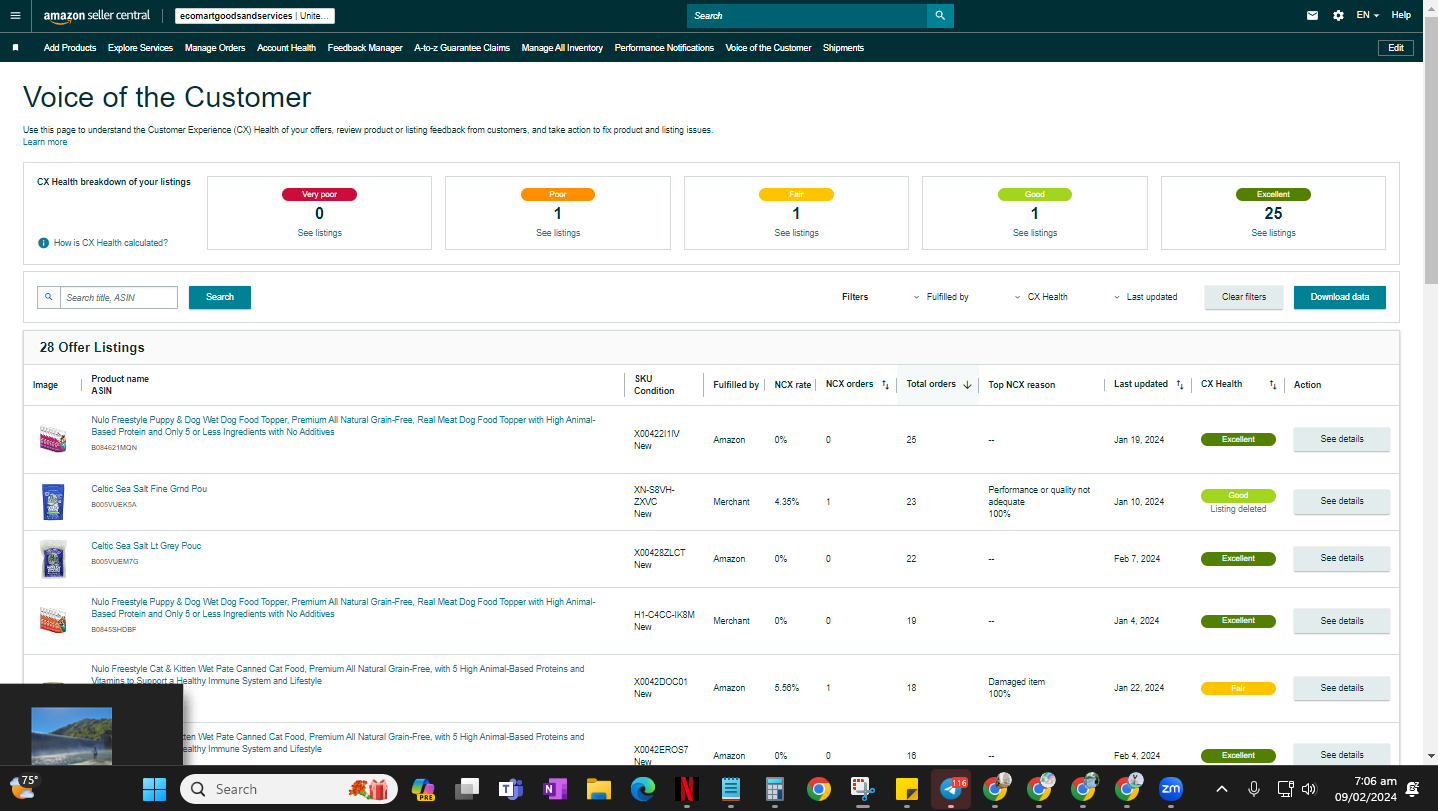Click the Windows taskbar search box

(x=288, y=789)
